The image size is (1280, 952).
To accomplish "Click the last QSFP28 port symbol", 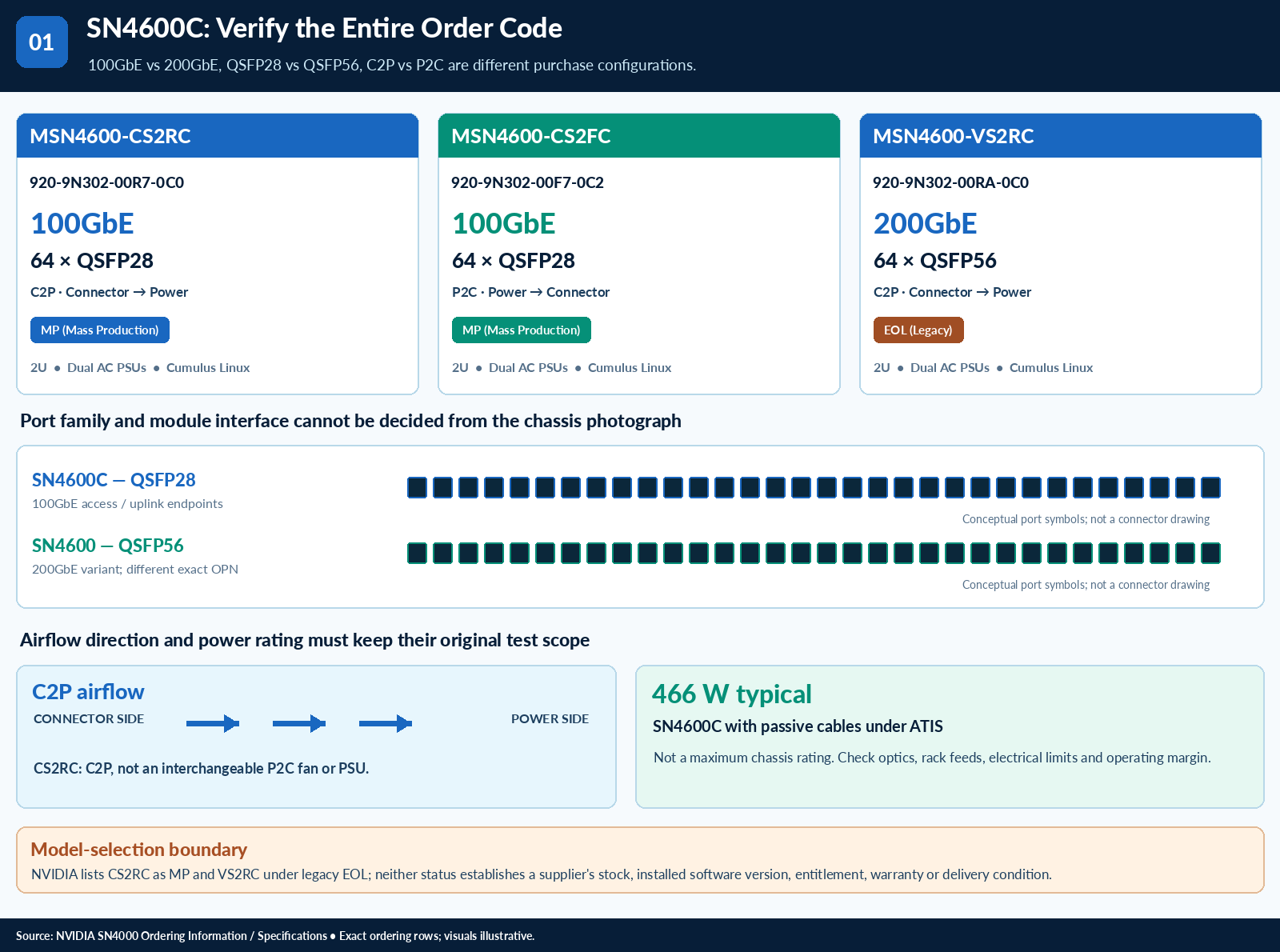I will pyautogui.click(x=1210, y=487).
